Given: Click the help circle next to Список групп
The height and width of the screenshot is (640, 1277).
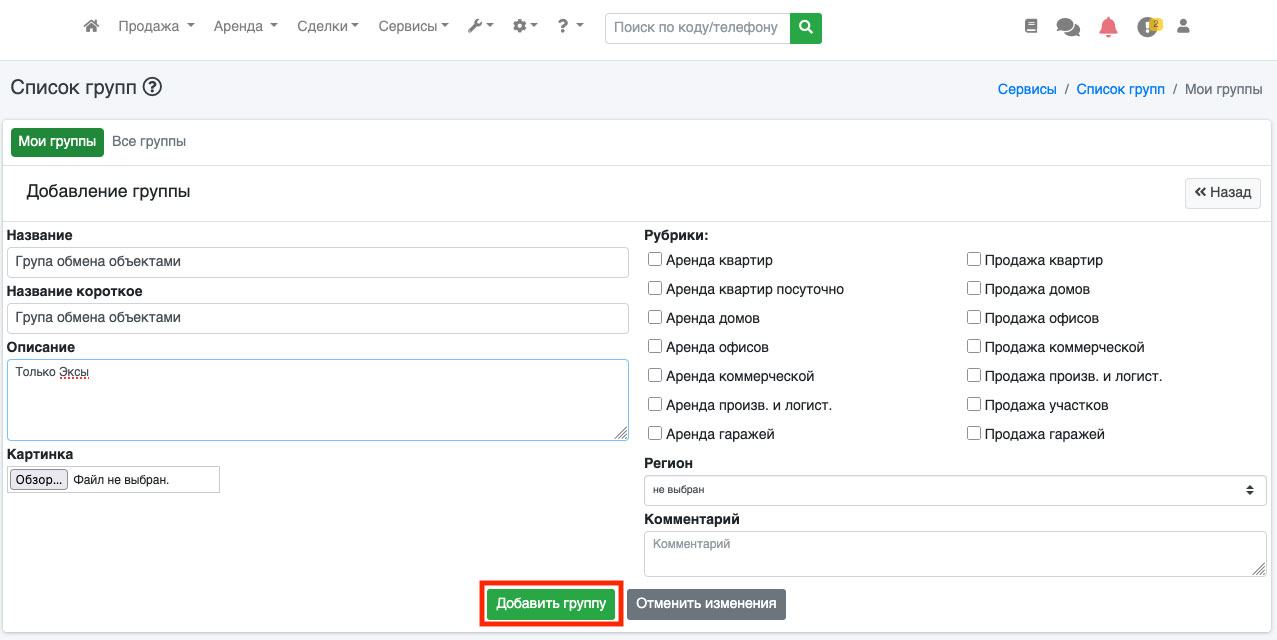Looking at the screenshot, I should coord(152,87).
